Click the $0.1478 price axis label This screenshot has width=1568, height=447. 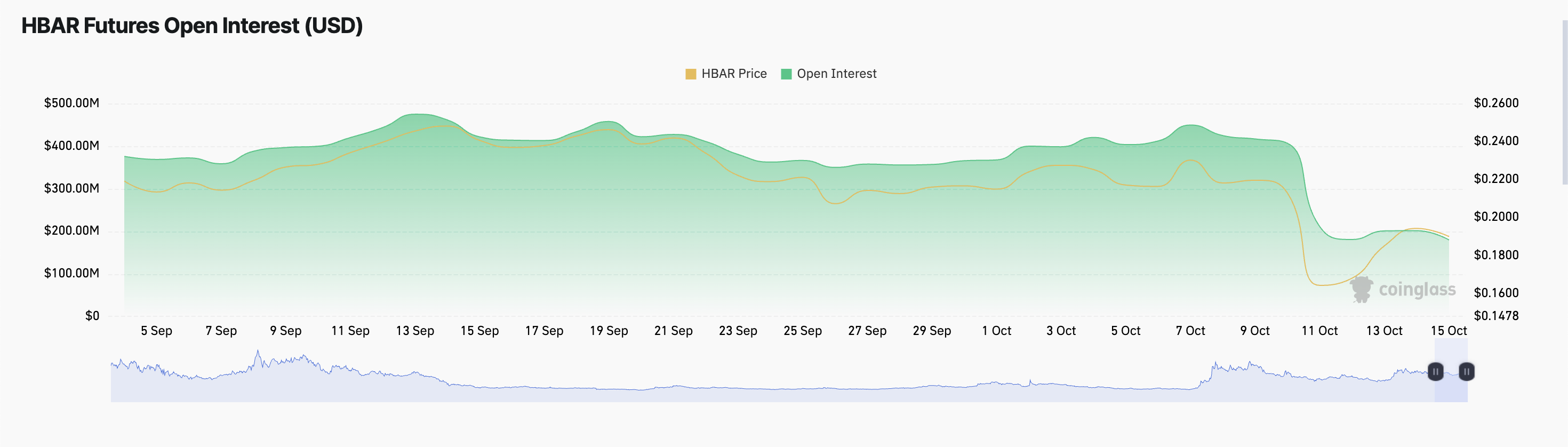point(1495,315)
